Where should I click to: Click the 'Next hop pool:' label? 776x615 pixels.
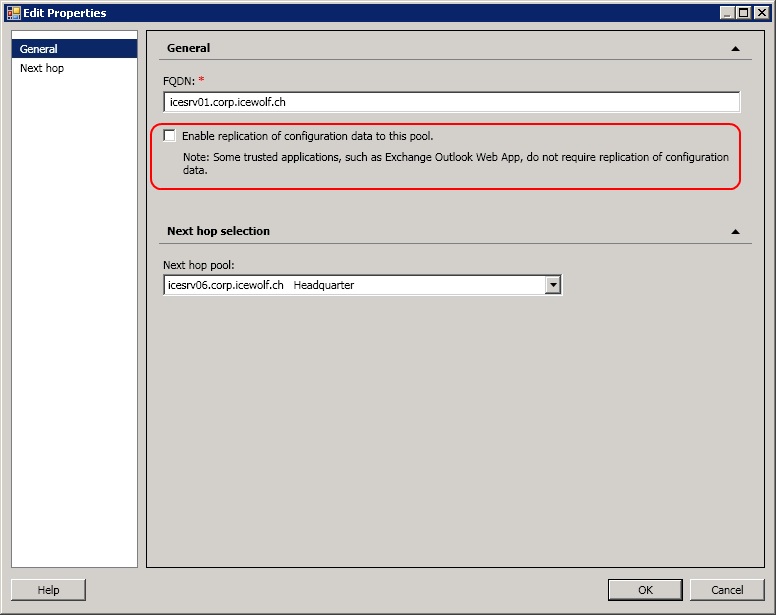pyautogui.click(x=198, y=265)
